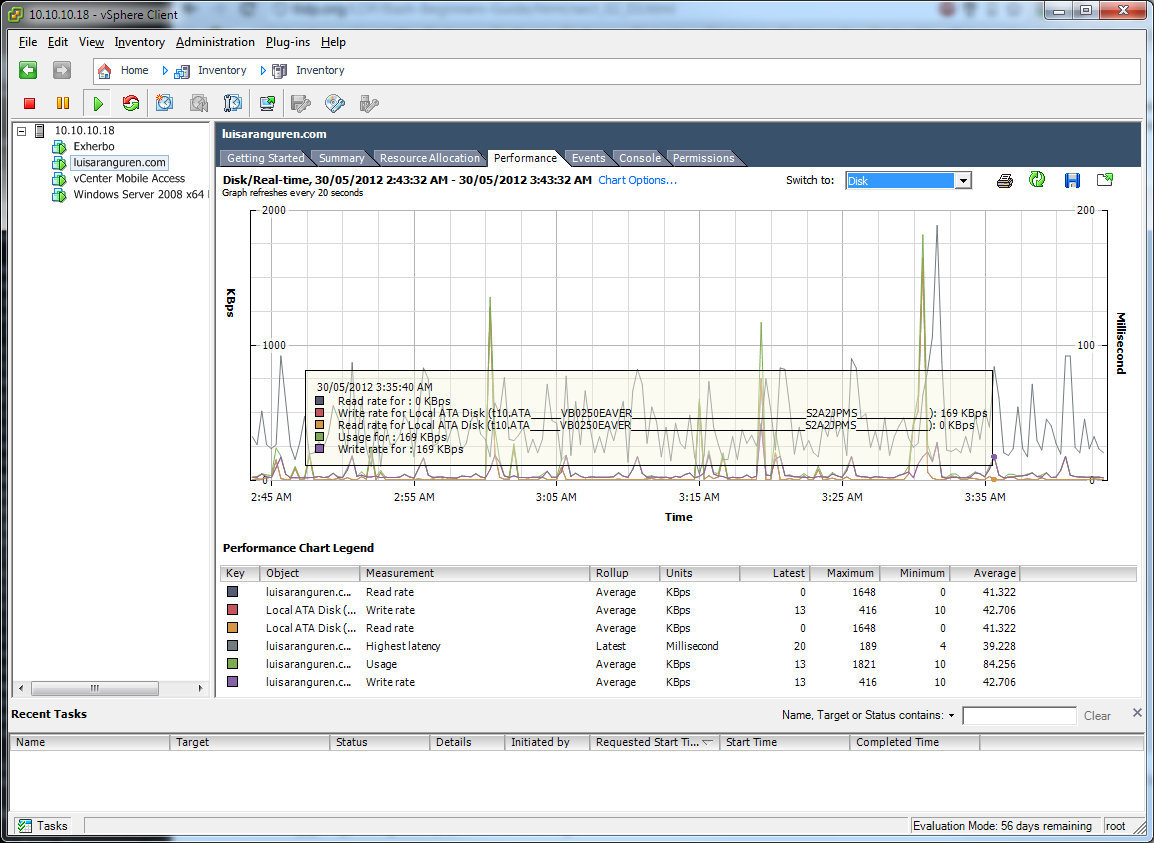Click Evaluation Mode status bar text
Image resolution: width=1154 pixels, height=843 pixels.
1002,826
